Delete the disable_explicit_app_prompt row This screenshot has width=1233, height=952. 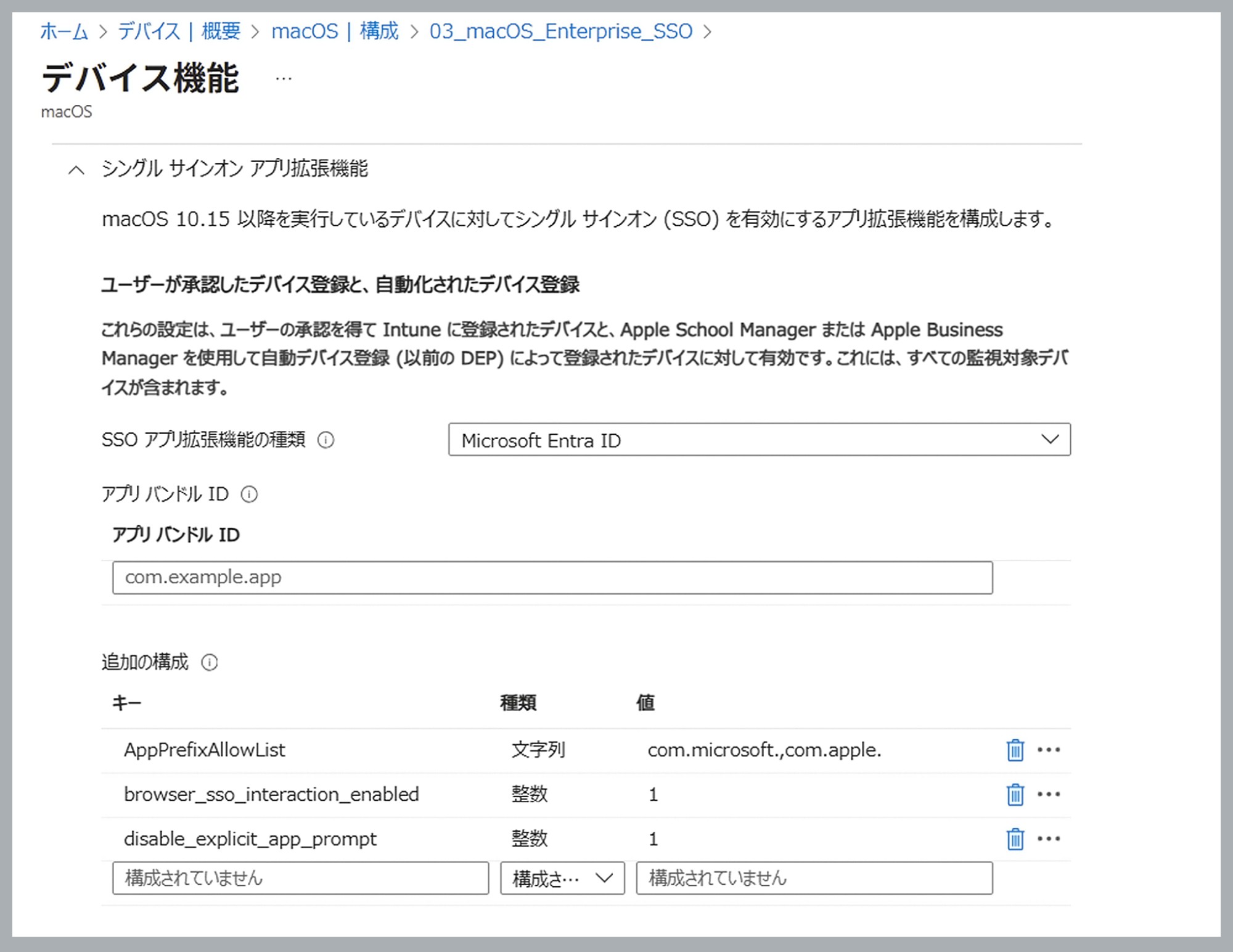(1014, 839)
